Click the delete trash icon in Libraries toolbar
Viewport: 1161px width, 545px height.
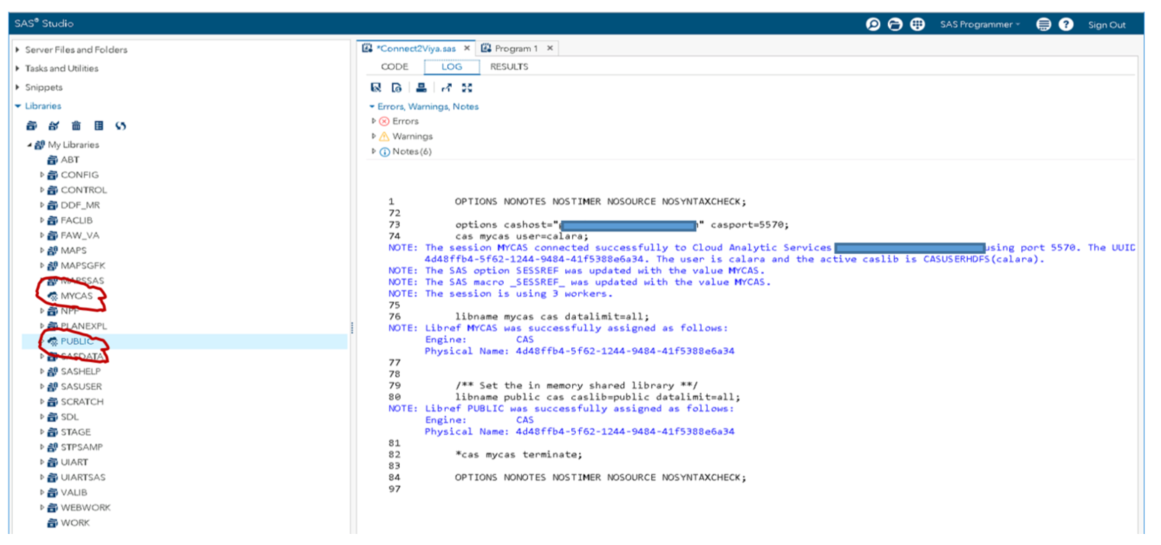[76, 126]
